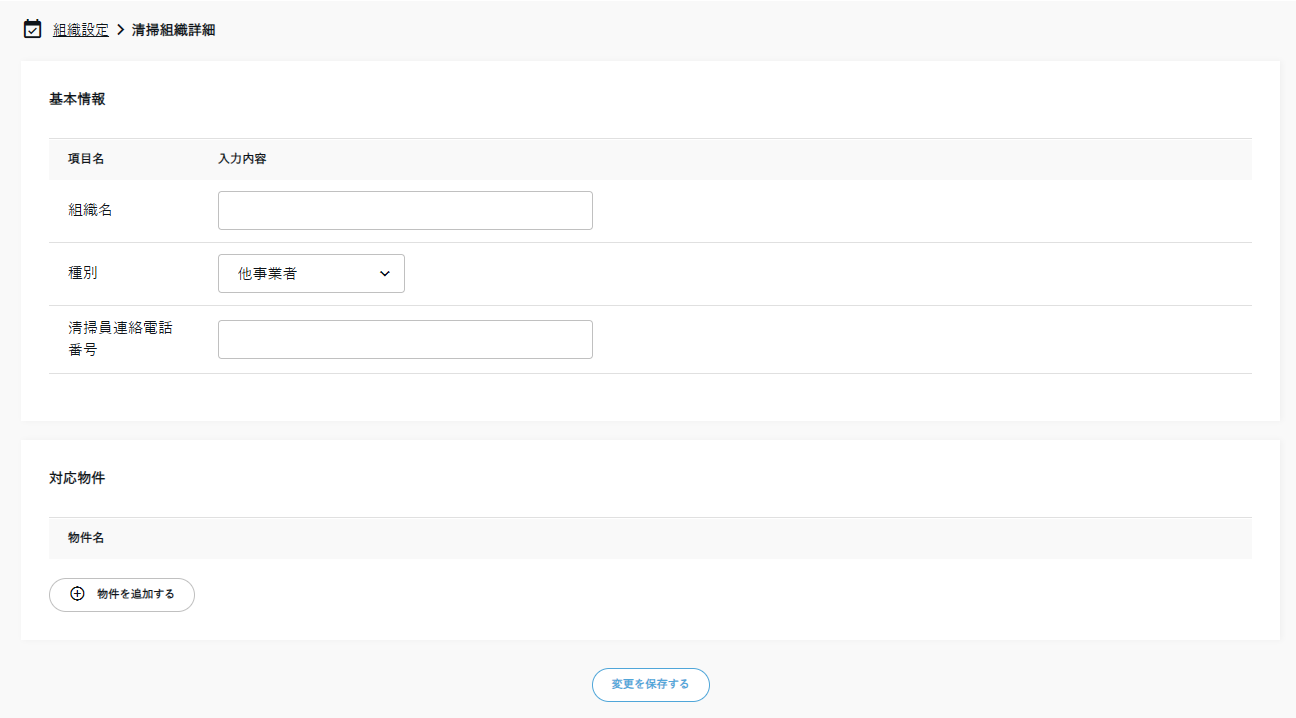This screenshot has width=1296, height=718.
Task: Click the 項目名 column header
Action: pyautogui.click(x=86, y=159)
